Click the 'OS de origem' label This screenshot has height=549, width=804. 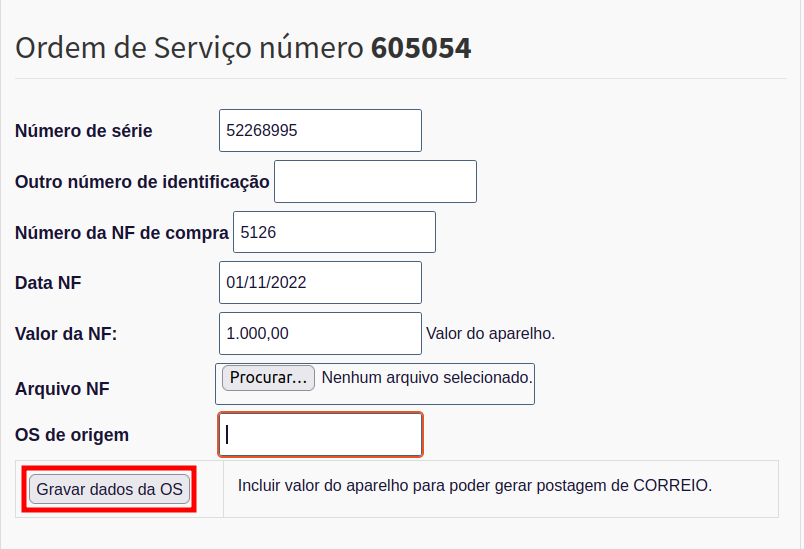(72, 435)
